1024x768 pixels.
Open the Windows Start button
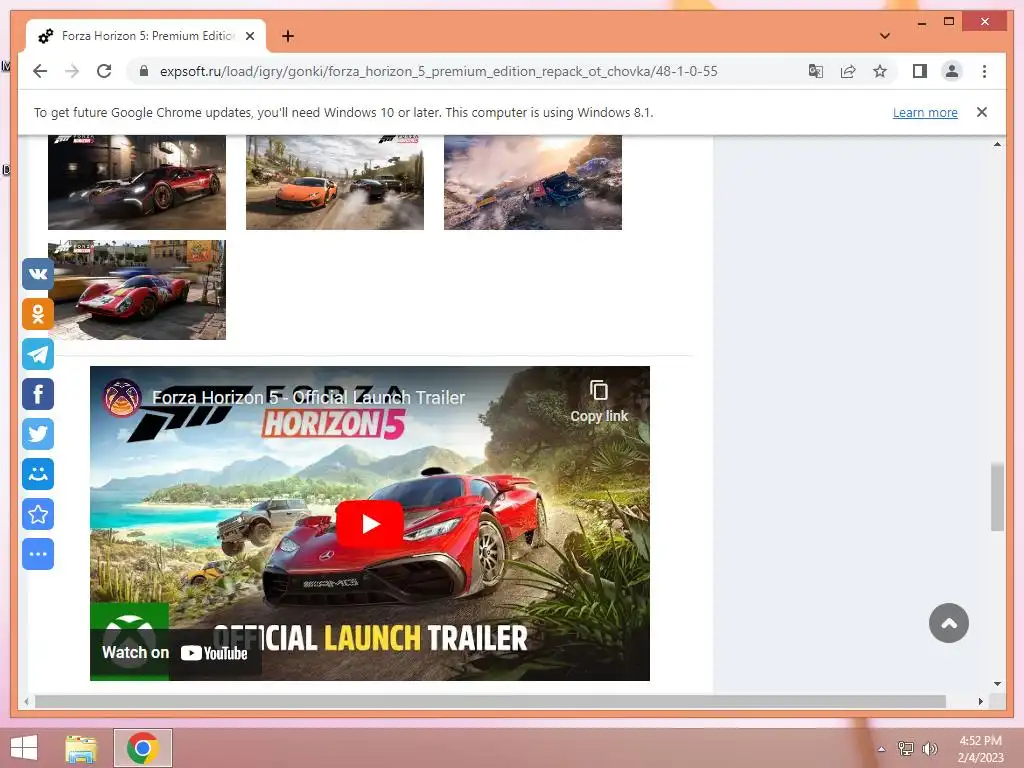tap(24, 748)
